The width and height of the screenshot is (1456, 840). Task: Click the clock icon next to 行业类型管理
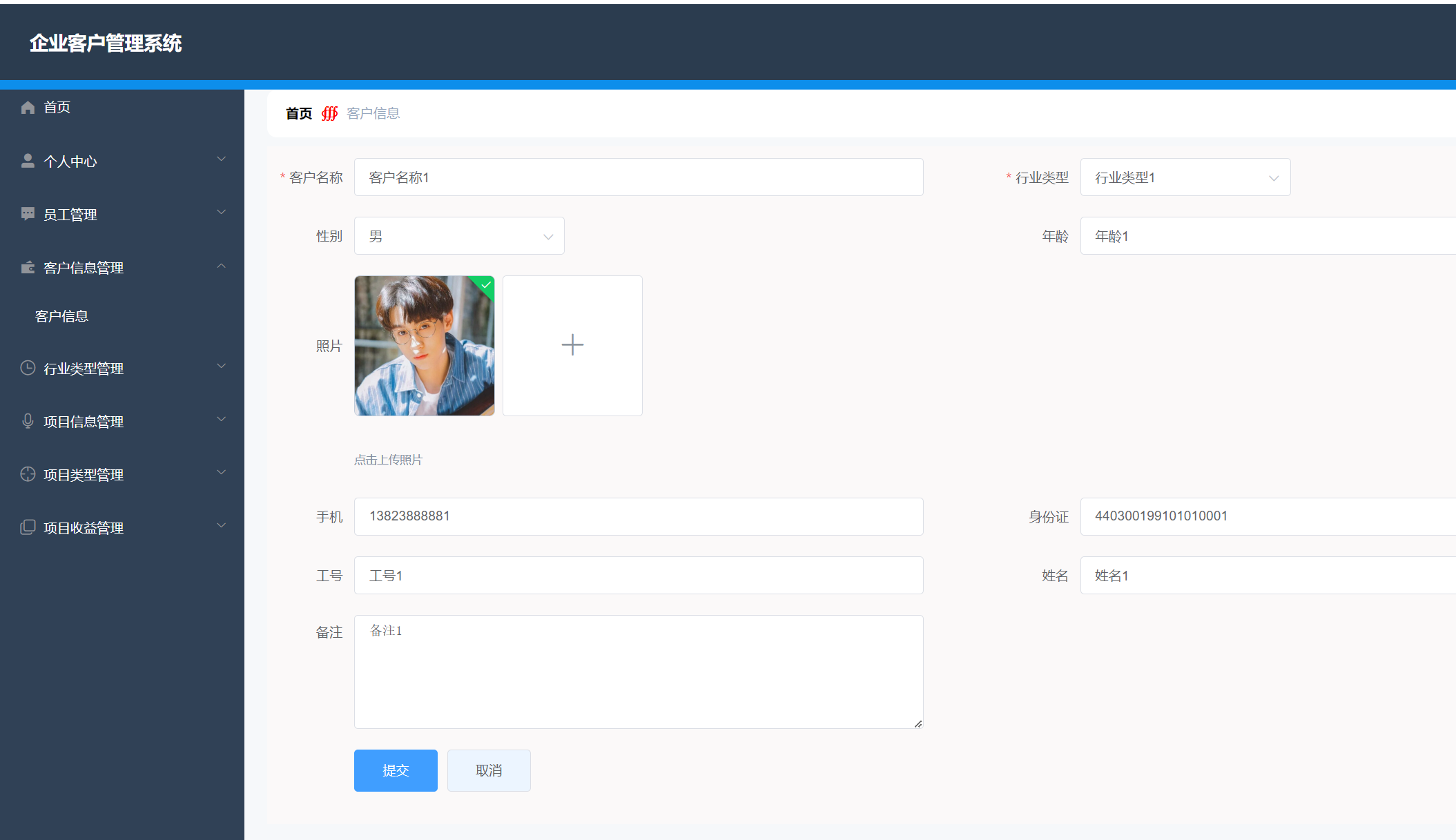pos(28,367)
